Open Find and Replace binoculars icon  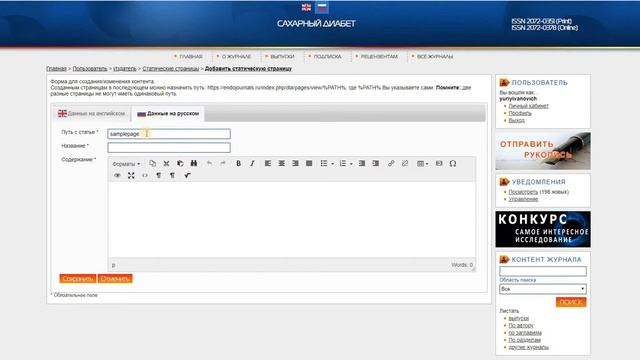point(194,163)
